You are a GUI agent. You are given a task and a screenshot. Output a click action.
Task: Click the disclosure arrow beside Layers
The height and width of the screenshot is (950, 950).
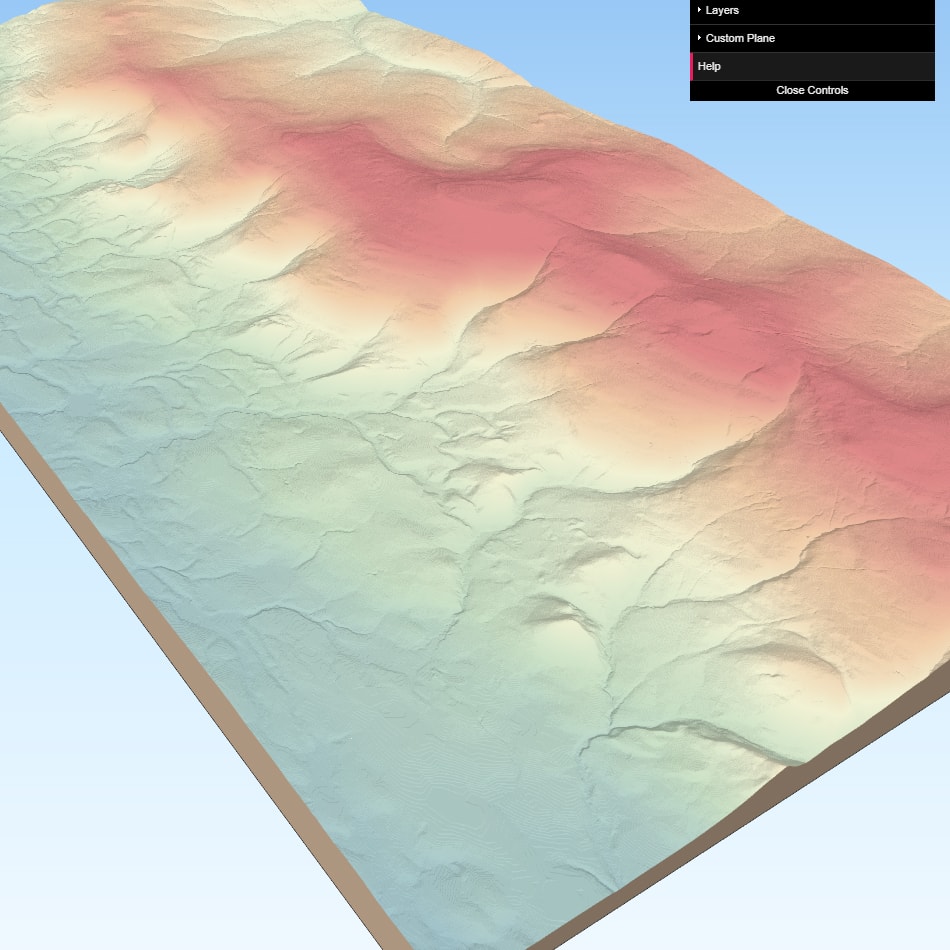(x=699, y=10)
